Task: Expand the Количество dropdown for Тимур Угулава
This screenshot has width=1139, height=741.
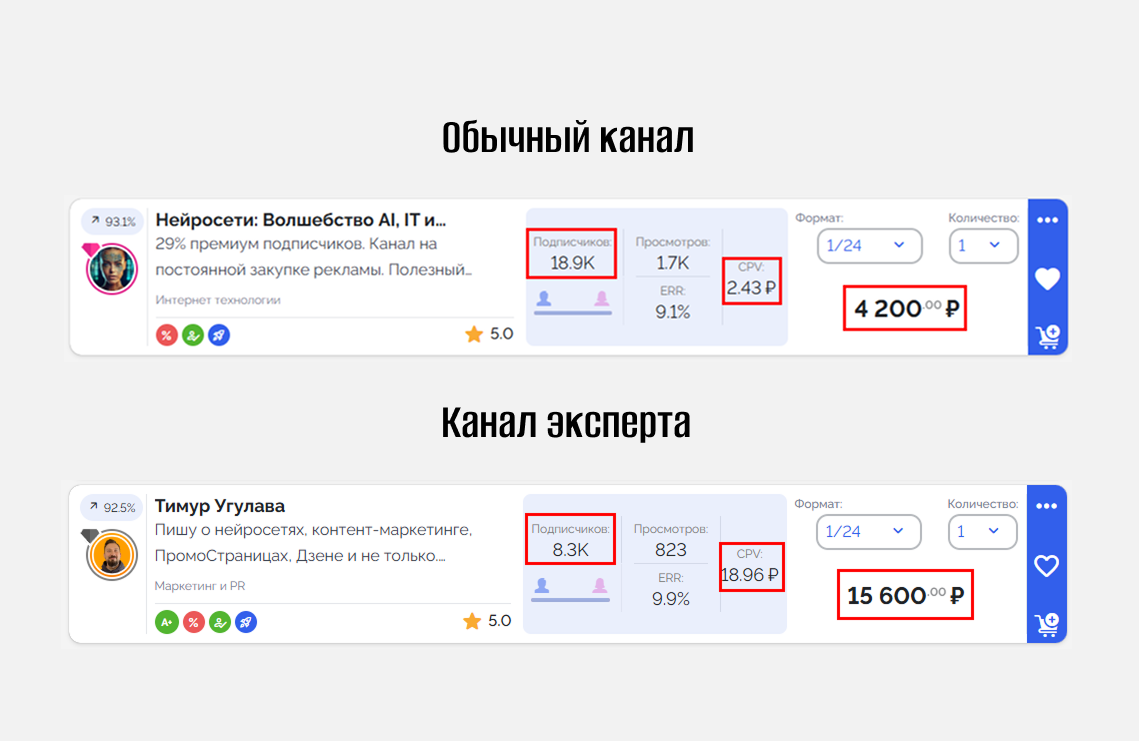Action: click(x=982, y=532)
